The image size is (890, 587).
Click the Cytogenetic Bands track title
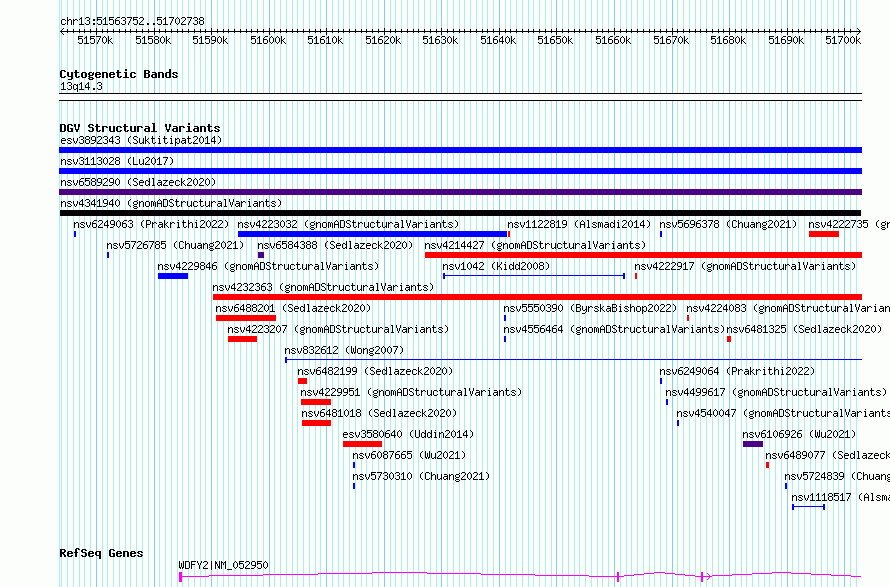[119, 74]
